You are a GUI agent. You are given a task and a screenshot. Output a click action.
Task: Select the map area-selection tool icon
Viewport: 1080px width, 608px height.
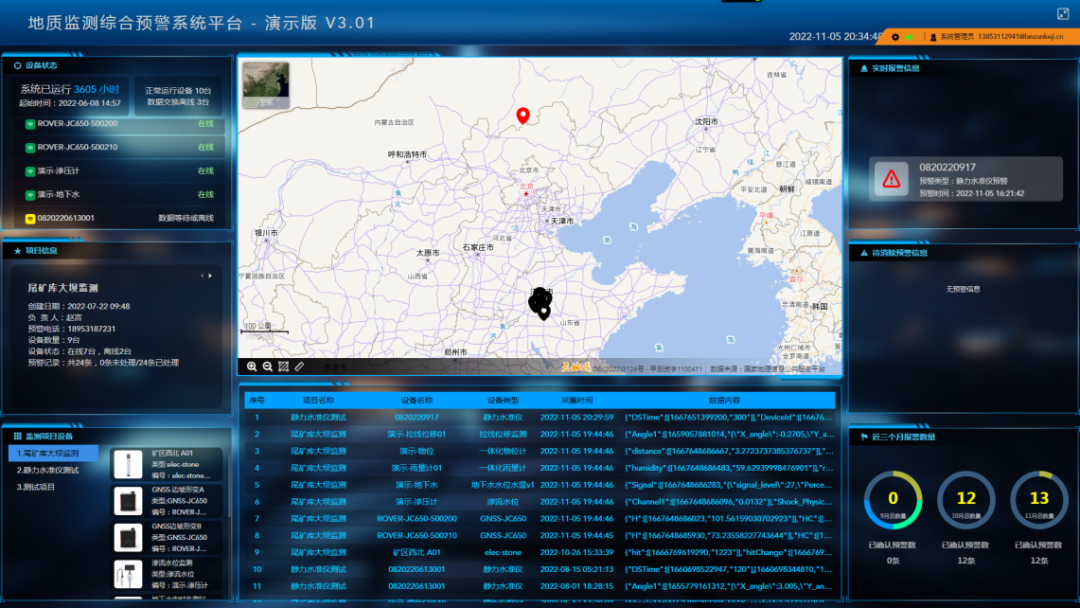pos(283,367)
